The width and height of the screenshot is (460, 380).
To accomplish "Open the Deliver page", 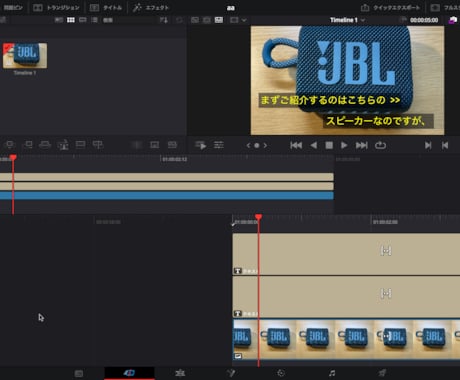I will click(x=382, y=373).
